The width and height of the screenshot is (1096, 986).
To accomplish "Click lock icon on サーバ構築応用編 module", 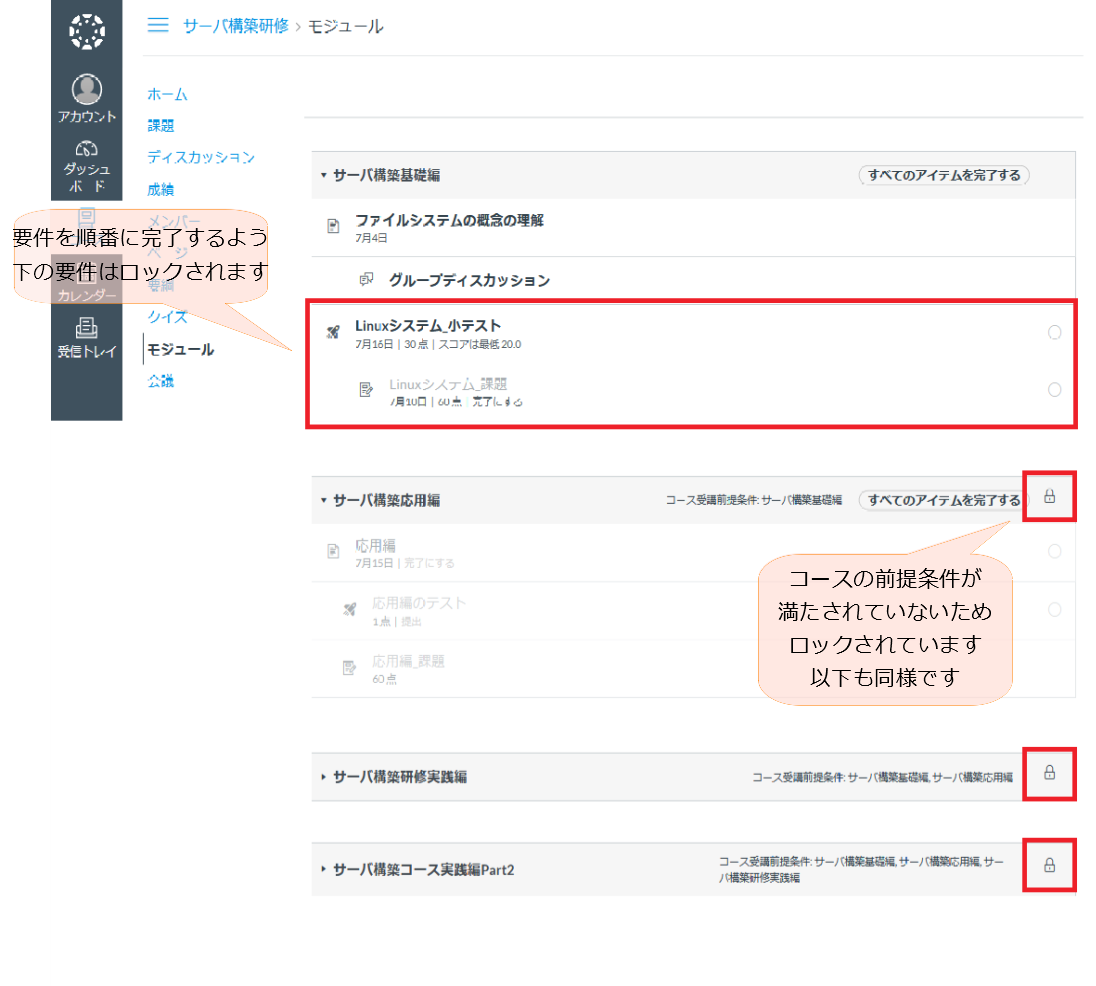I will pyautogui.click(x=1049, y=496).
